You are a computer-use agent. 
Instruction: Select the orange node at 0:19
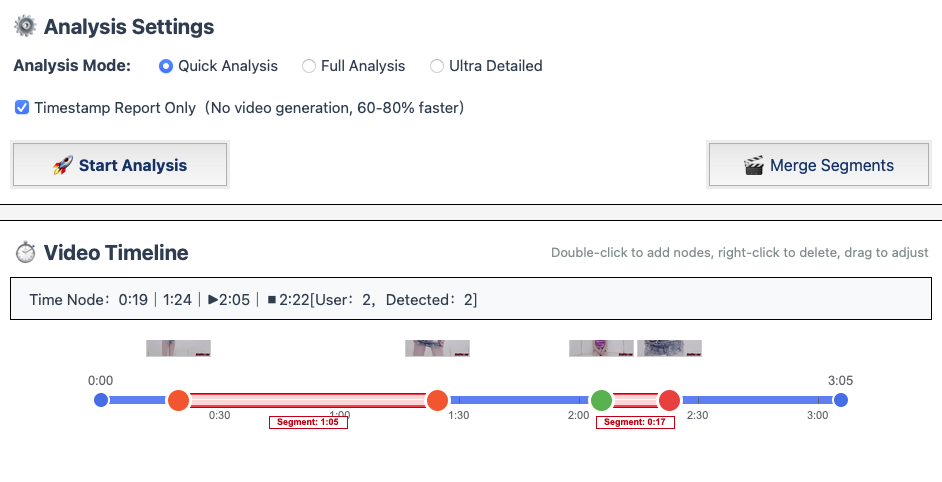point(178,401)
